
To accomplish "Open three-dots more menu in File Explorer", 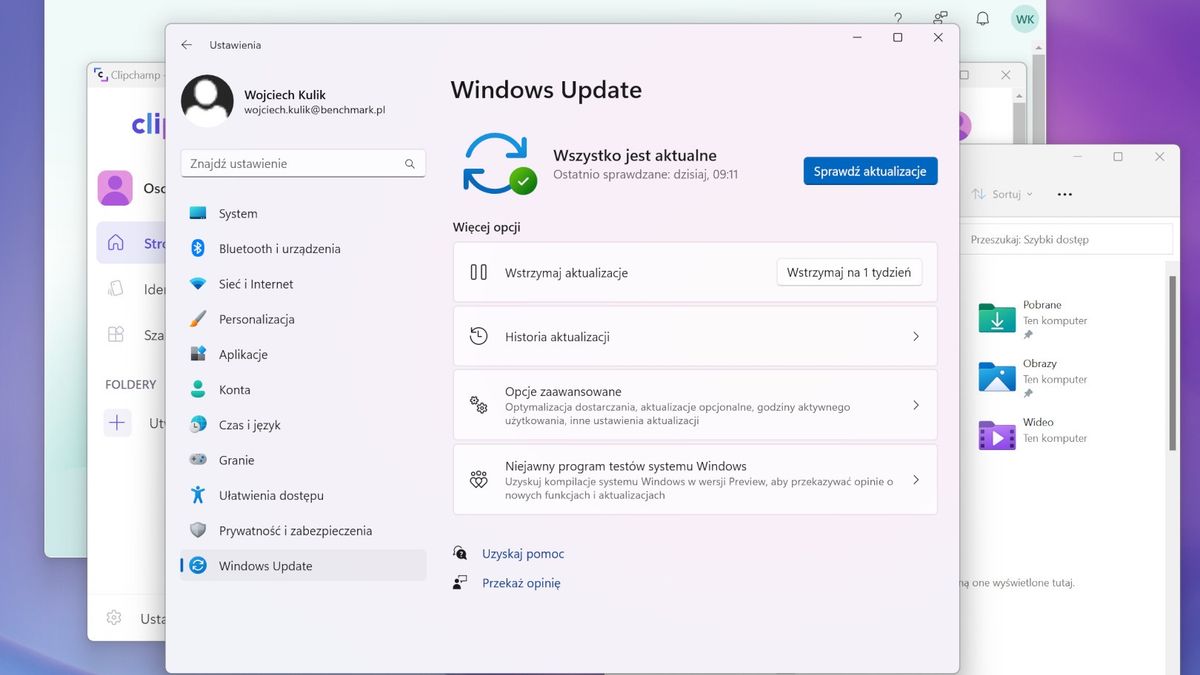I will [x=1065, y=194].
